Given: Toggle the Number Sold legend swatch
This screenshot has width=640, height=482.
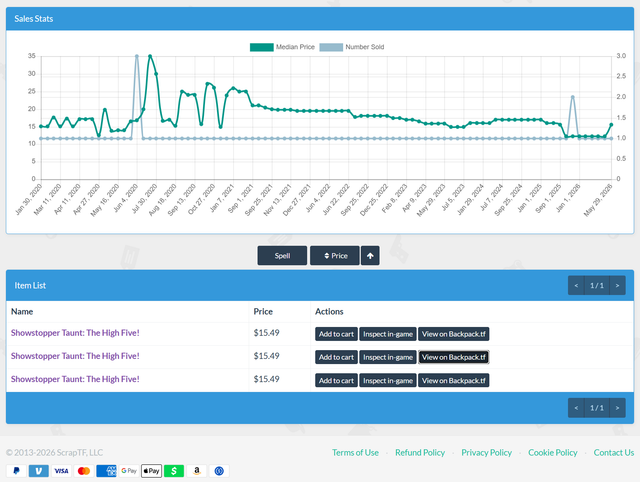Looking at the screenshot, I should click(x=331, y=47).
